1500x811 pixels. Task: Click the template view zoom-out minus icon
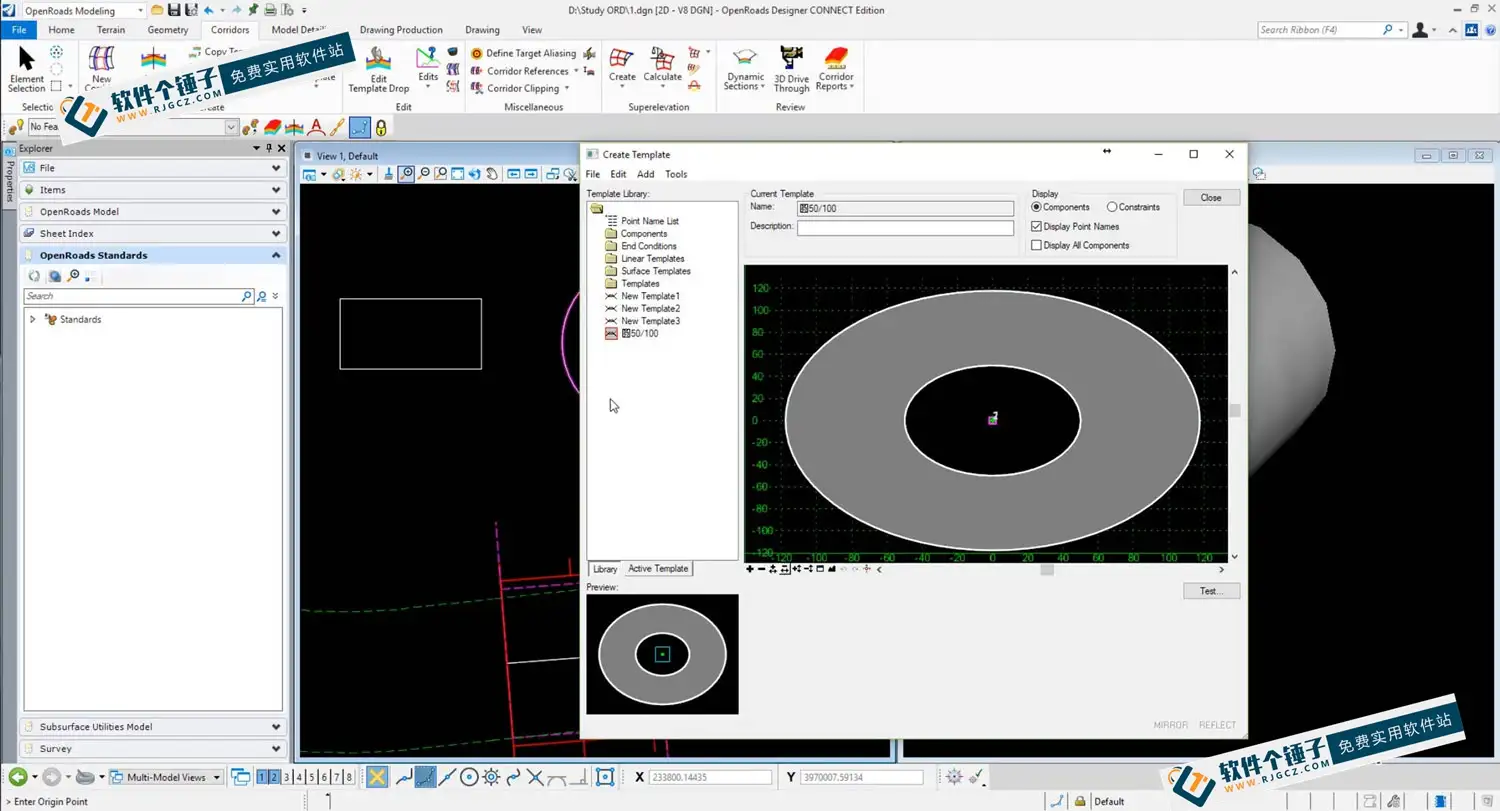tap(761, 569)
